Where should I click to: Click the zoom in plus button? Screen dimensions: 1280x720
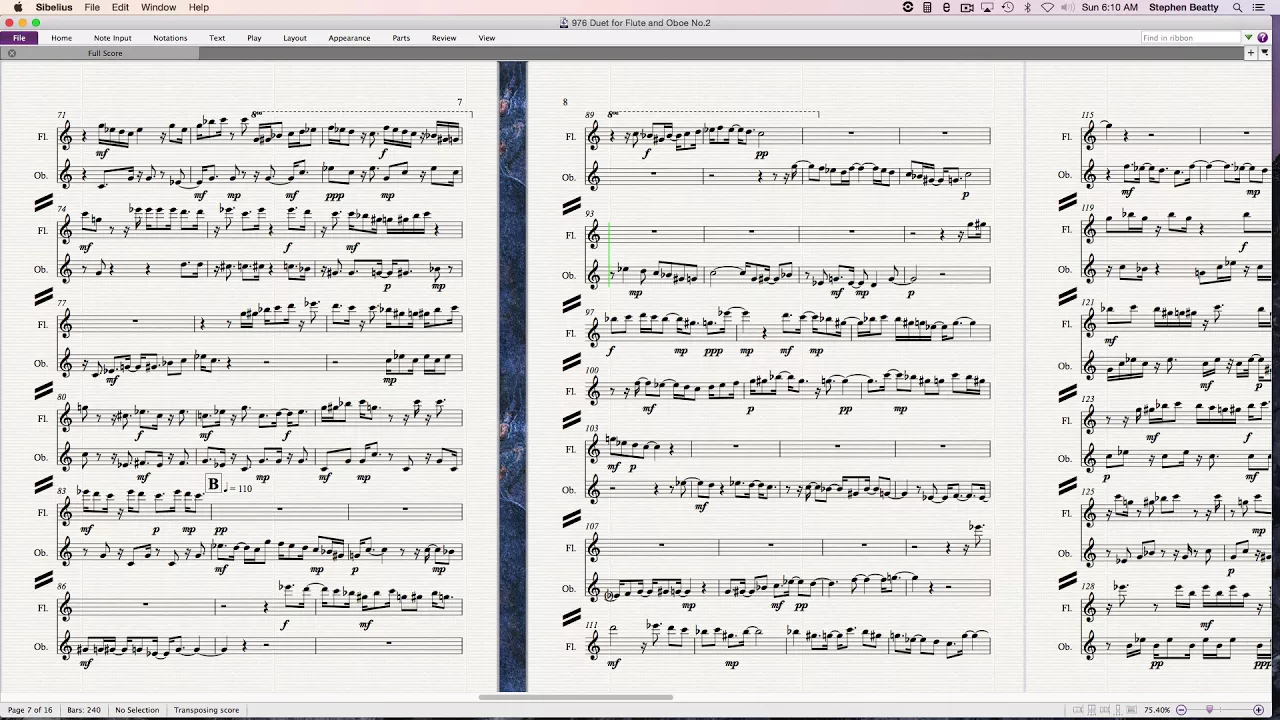click(x=1258, y=710)
